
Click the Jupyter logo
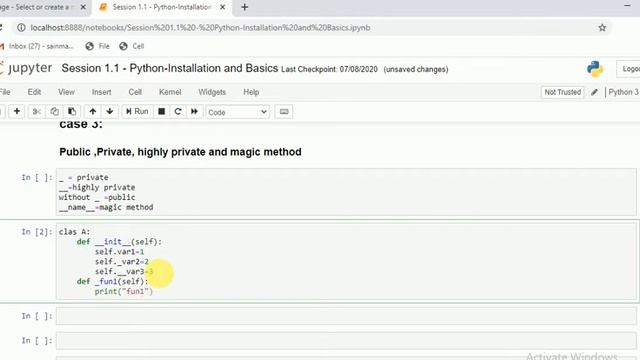tap(27, 68)
